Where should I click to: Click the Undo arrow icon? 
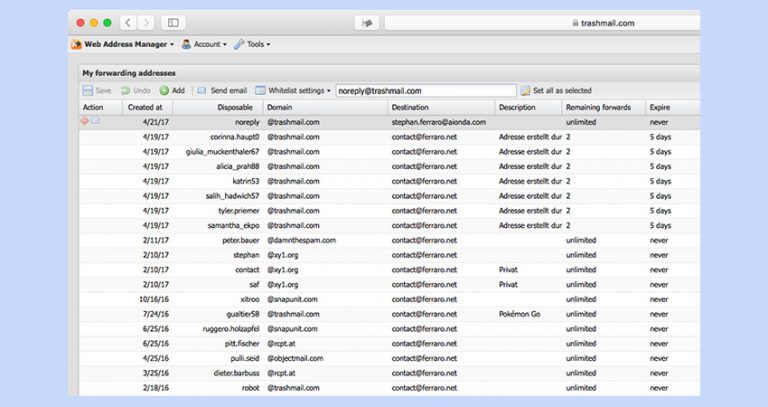click(125, 91)
